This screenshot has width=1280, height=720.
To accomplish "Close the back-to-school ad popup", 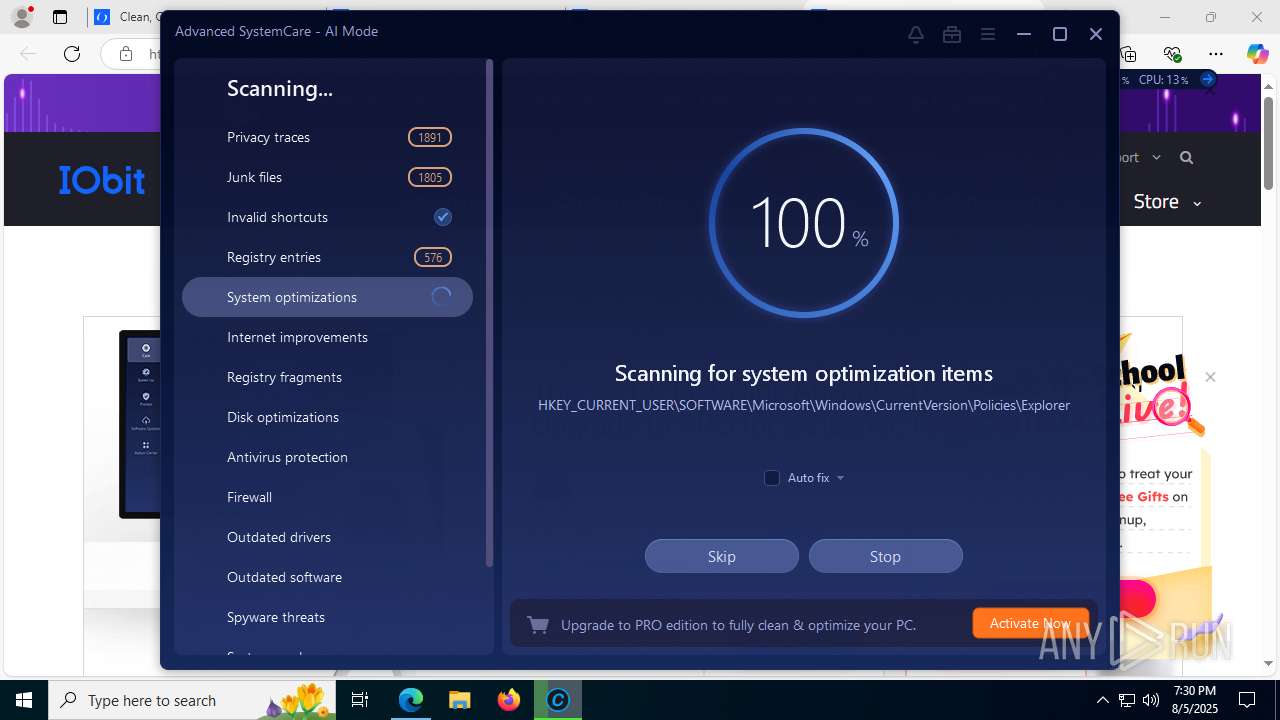I will click(x=1210, y=377).
